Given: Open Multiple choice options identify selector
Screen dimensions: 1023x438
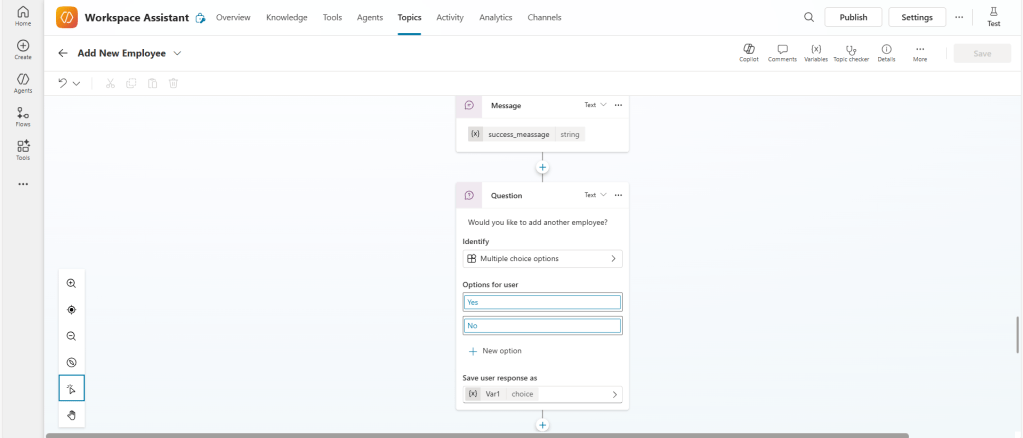Looking at the screenshot, I should point(542,259).
